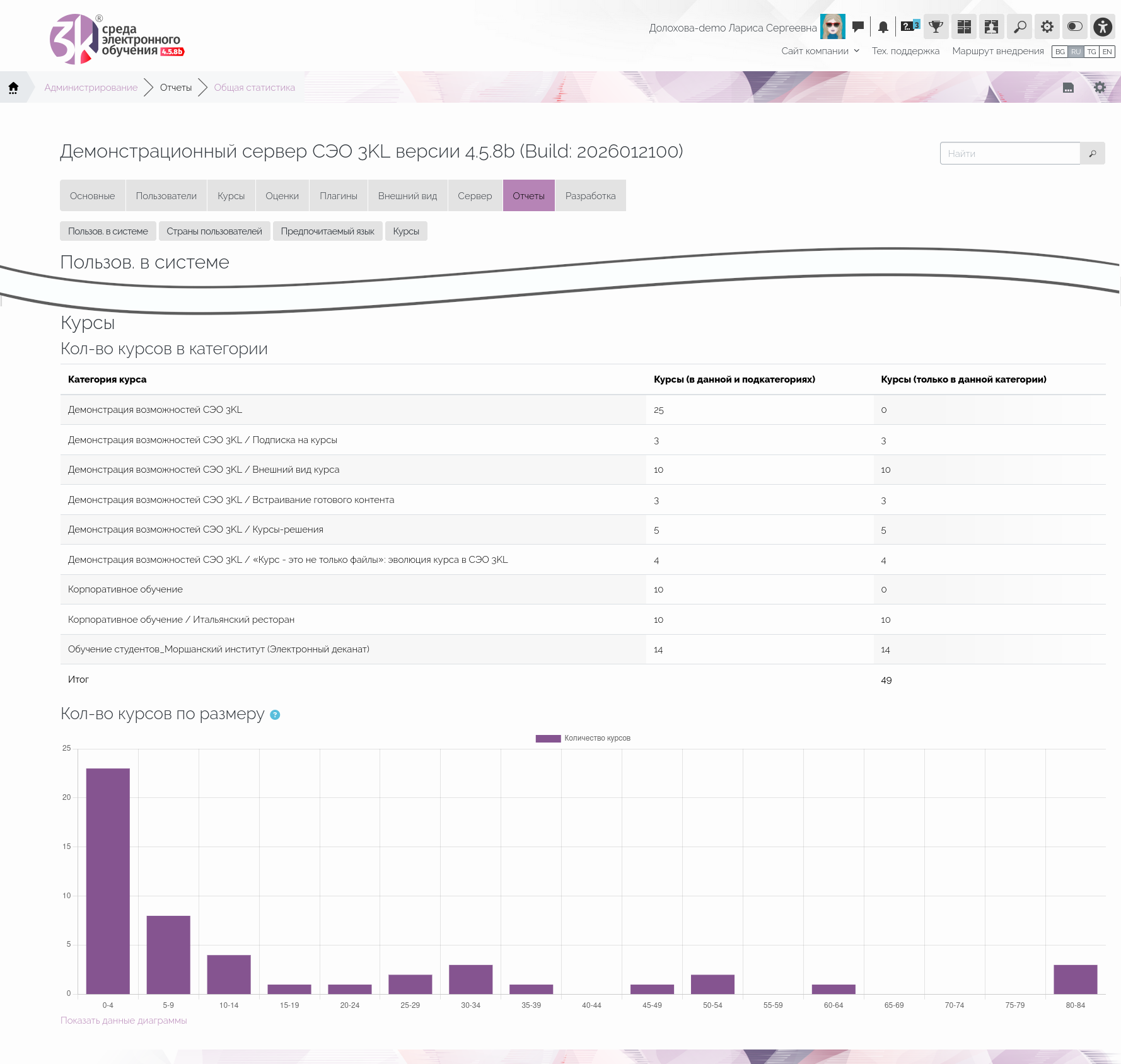1121x1064 pixels.
Task: Select the Страны пользователей sub-tab
Action: [x=214, y=231]
